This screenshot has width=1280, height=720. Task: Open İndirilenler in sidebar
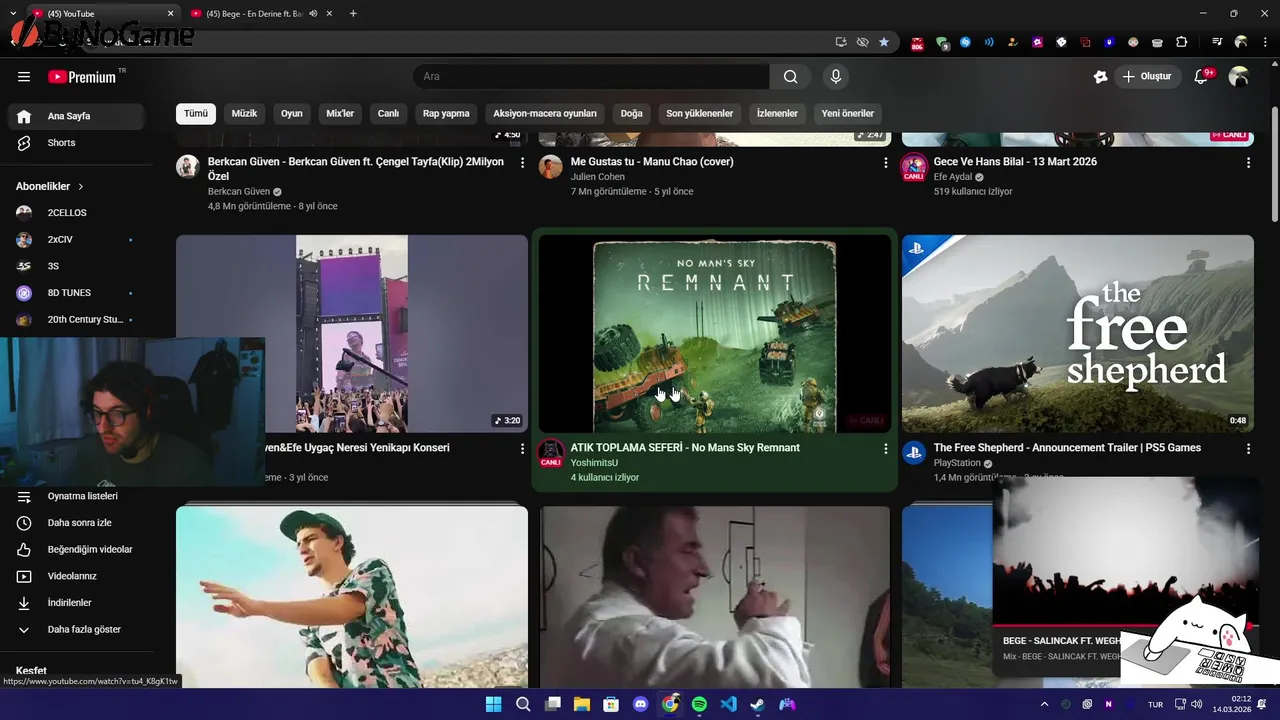76,603
